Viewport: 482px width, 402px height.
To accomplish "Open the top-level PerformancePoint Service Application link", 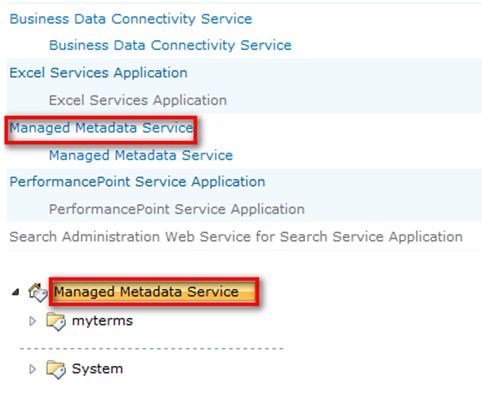I will 137,182.
